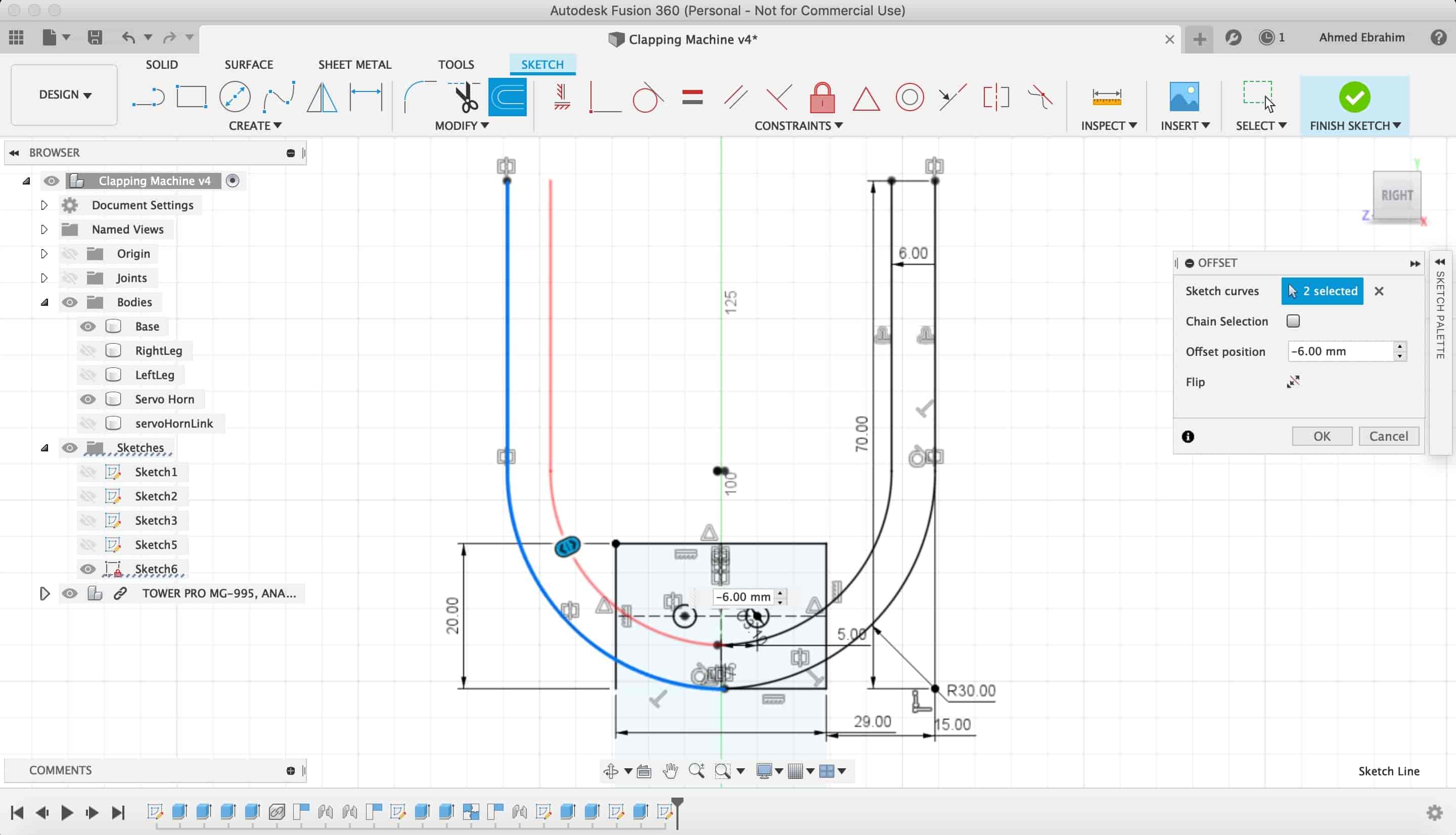Viewport: 1456px width, 835px height.
Task: Expand the TOWER PRO MG-995 component
Action: [x=44, y=593]
